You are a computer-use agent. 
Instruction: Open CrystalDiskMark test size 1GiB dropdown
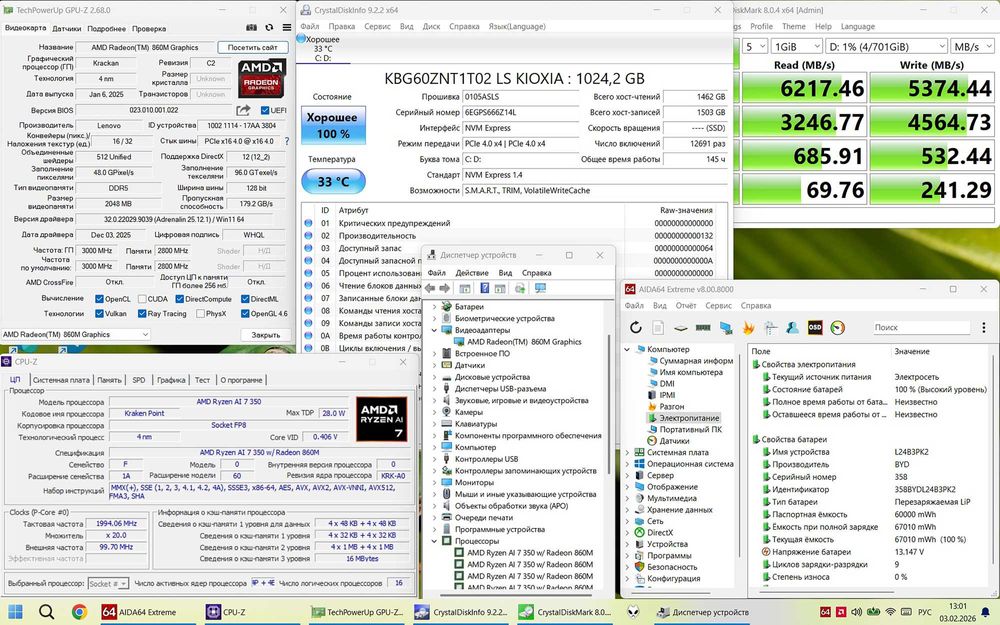(x=796, y=47)
